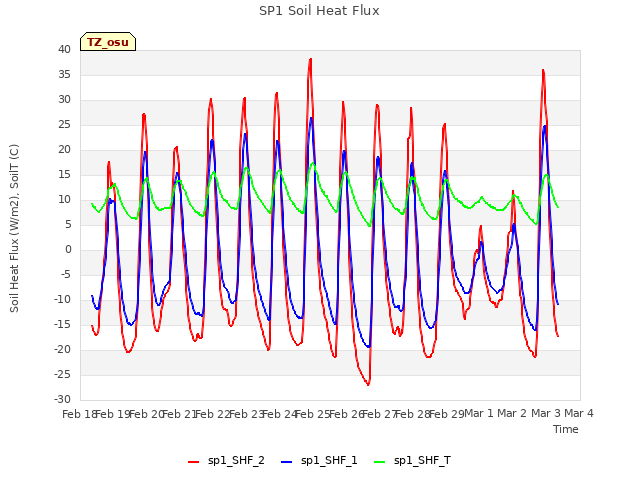640x480 pixels.
Task: Click the blue sp1_SHF_1 legend swatch
Action: point(287,462)
